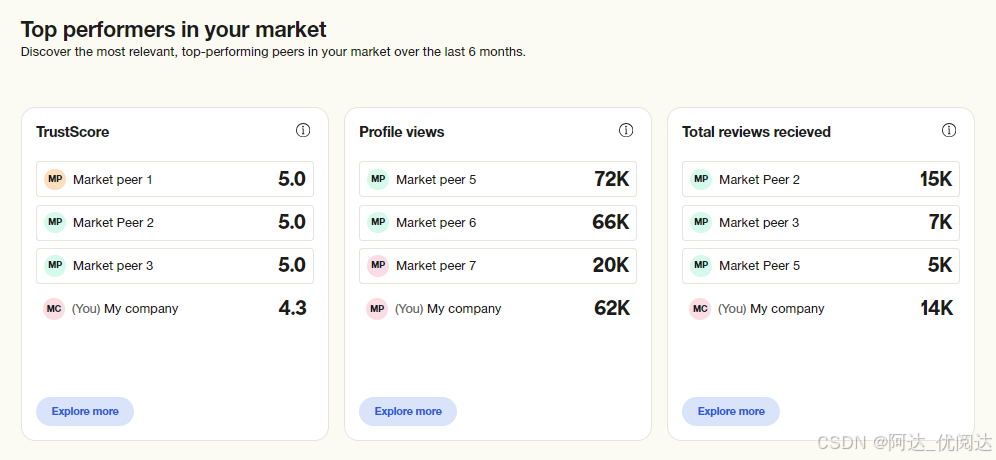
Task: Open Explore more under Total reviews recieved
Action: coord(731,411)
